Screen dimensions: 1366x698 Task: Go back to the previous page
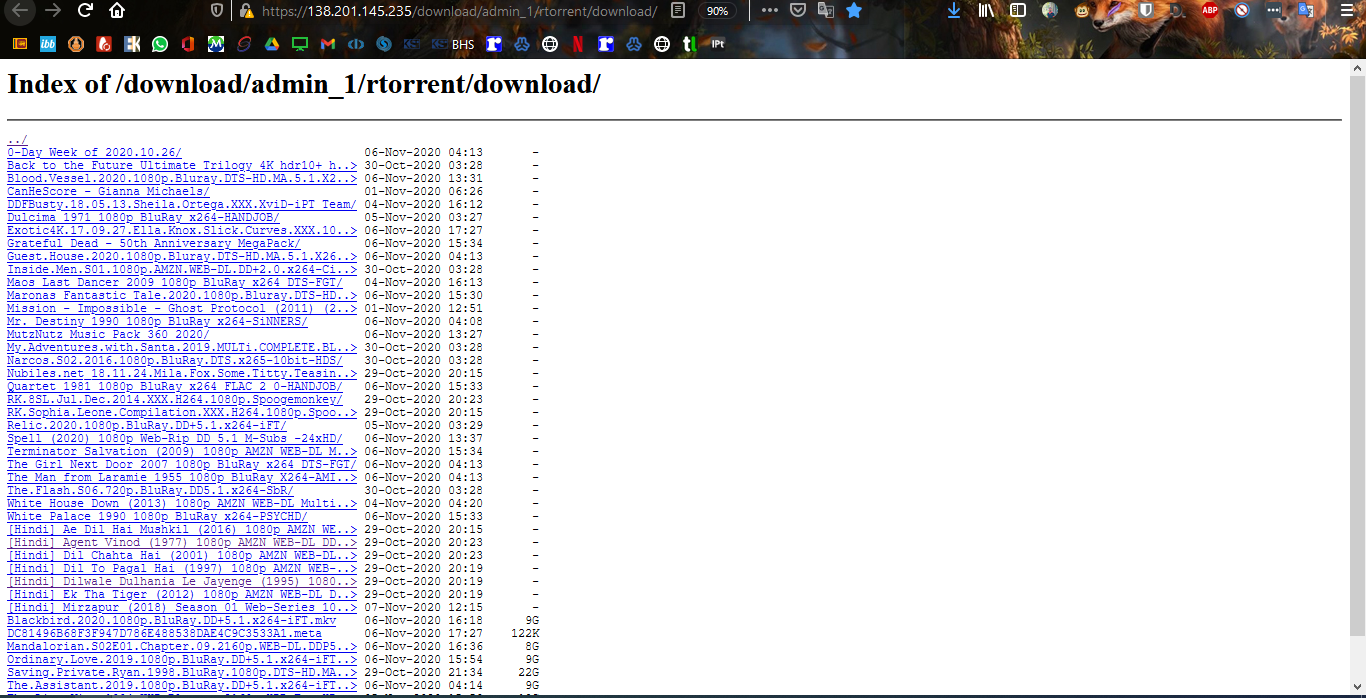tap(20, 11)
